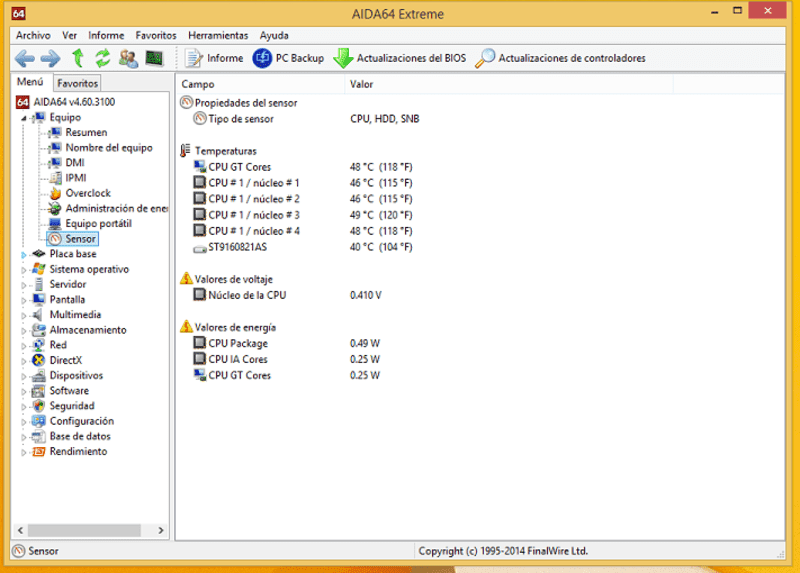Click the Valores de energía warning icon
This screenshot has height=573, width=800.
(186, 327)
